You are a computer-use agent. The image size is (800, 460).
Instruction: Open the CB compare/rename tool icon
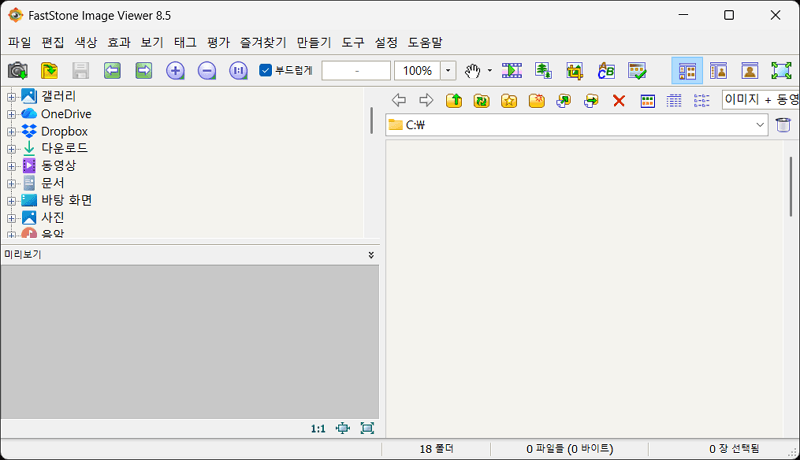[606, 70]
